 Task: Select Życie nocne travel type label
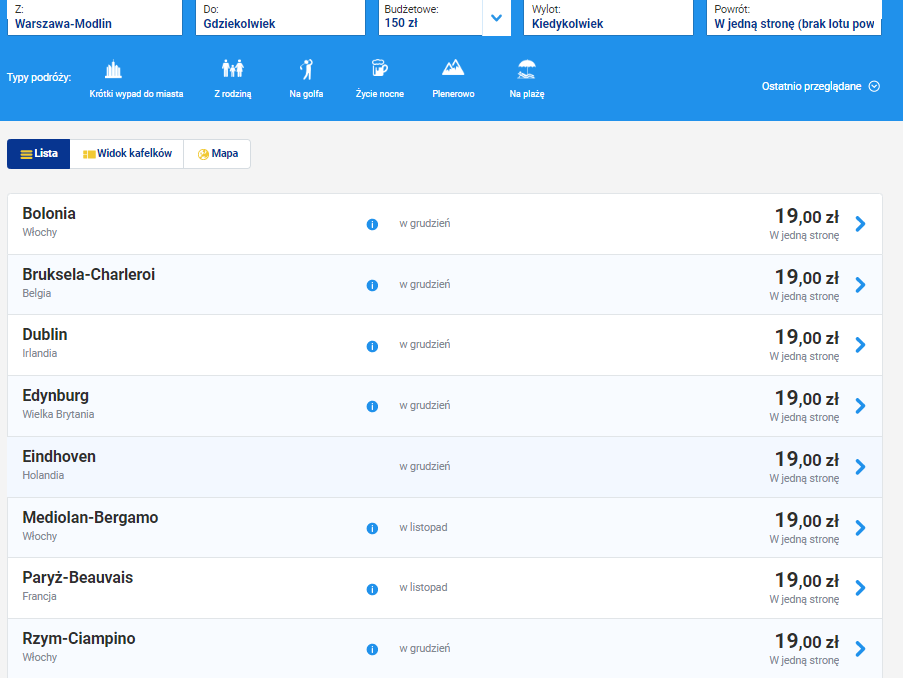(x=380, y=94)
